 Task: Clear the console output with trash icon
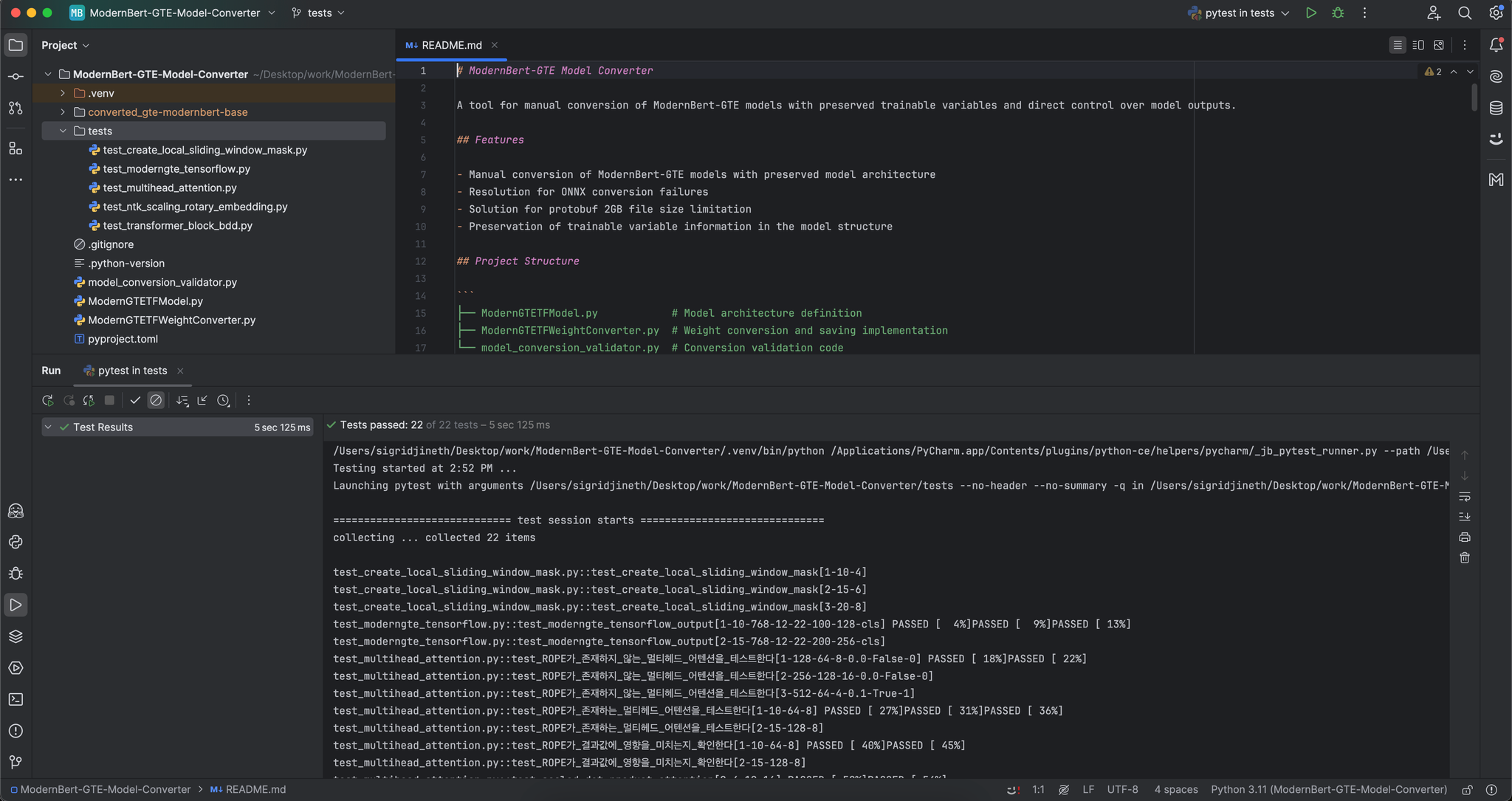tap(1465, 558)
